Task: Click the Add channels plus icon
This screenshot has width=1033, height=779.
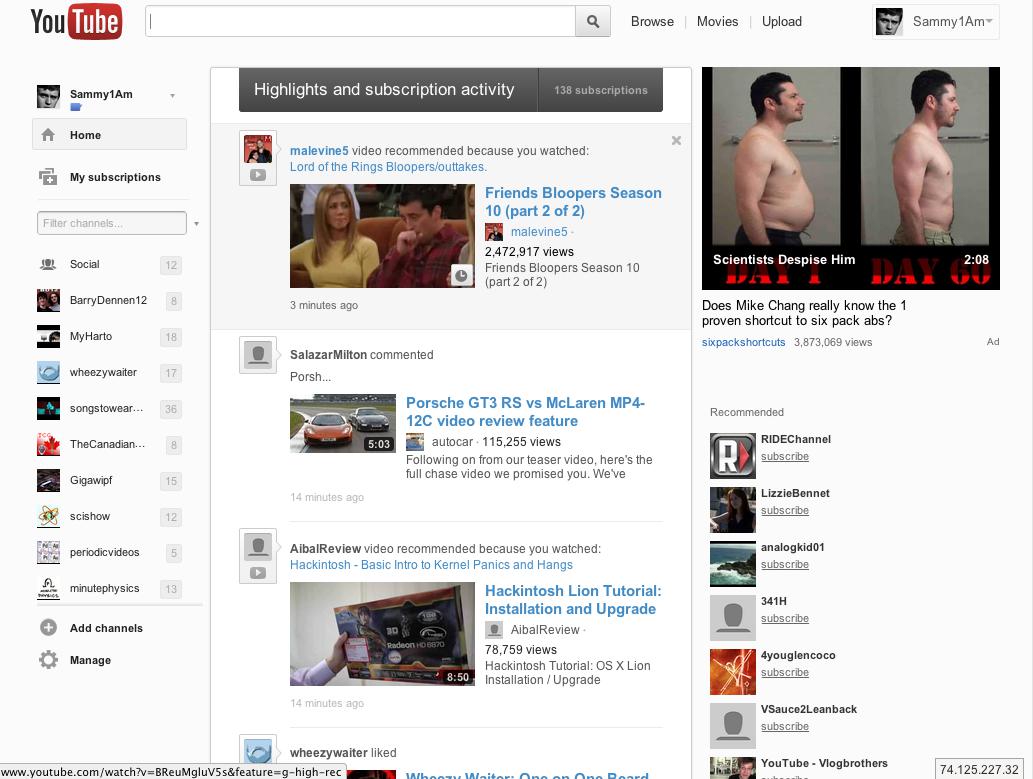Action: coord(48,627)
